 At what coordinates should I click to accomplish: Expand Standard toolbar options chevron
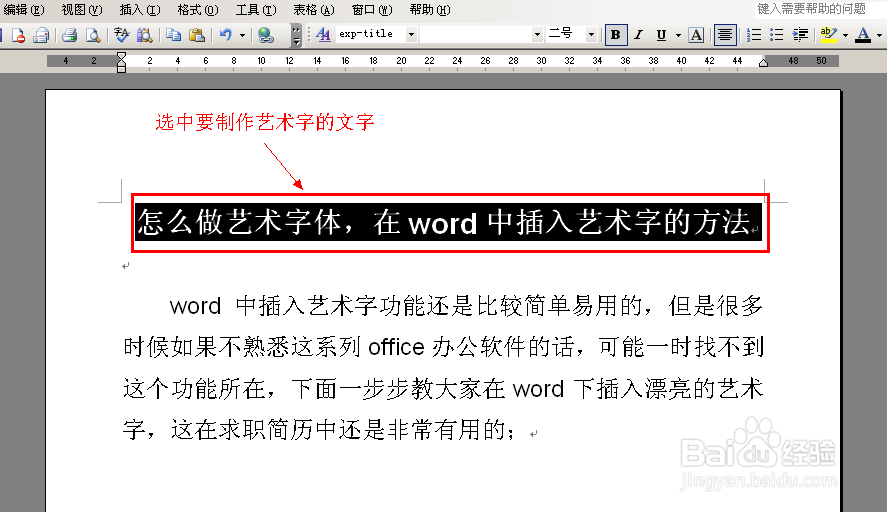(x=296, y=35)
